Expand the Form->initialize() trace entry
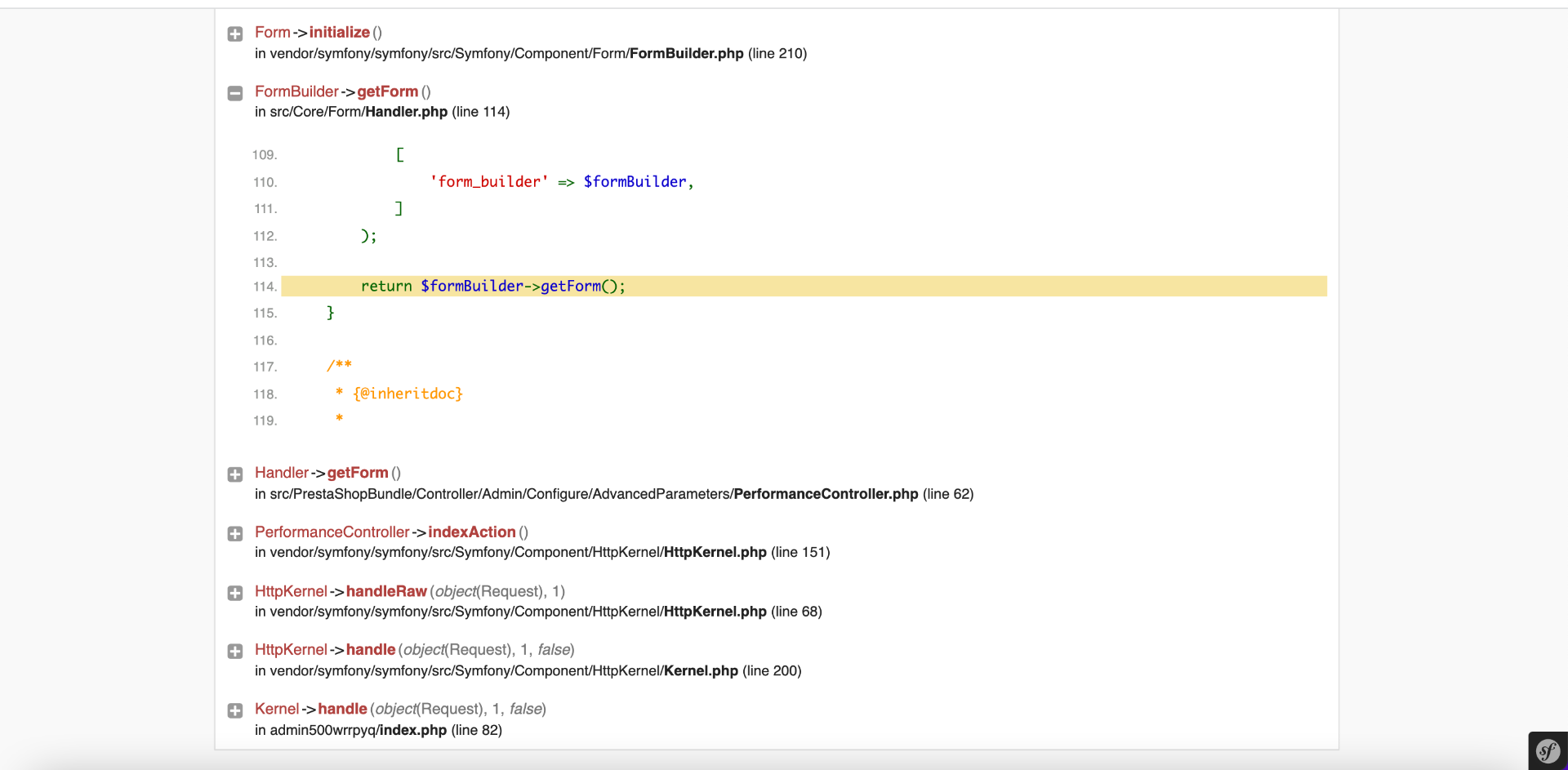The height and width of the screenshot is (770, 1568). (235, 33)
